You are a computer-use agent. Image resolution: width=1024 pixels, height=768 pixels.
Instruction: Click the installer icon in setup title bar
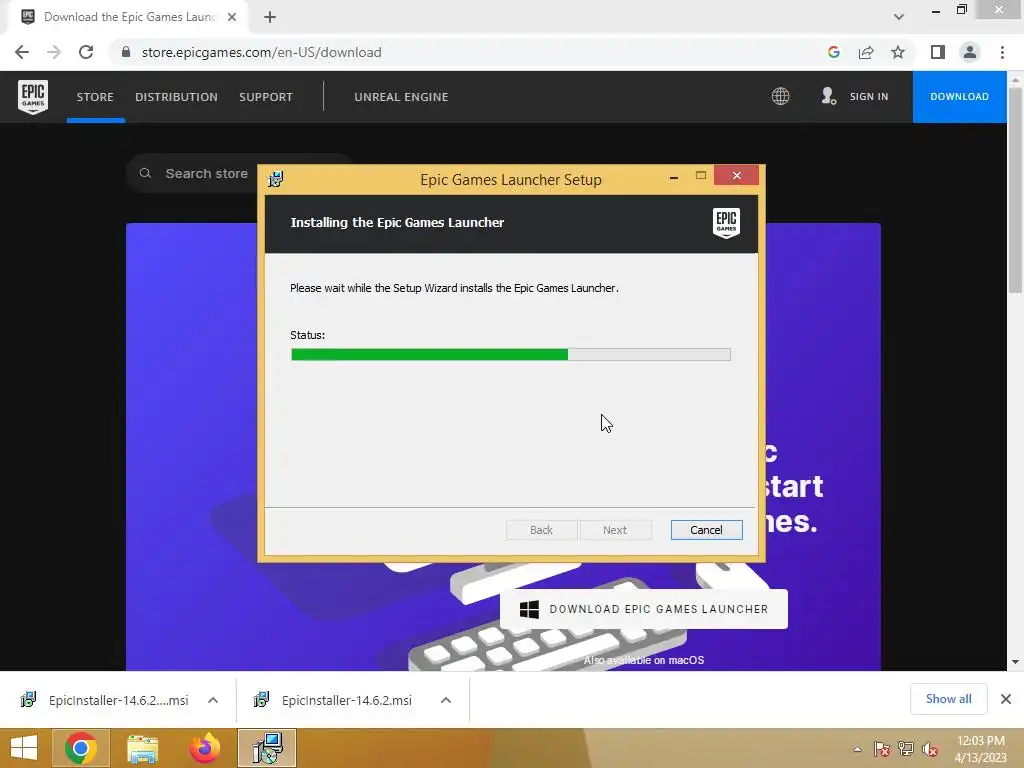276,179
